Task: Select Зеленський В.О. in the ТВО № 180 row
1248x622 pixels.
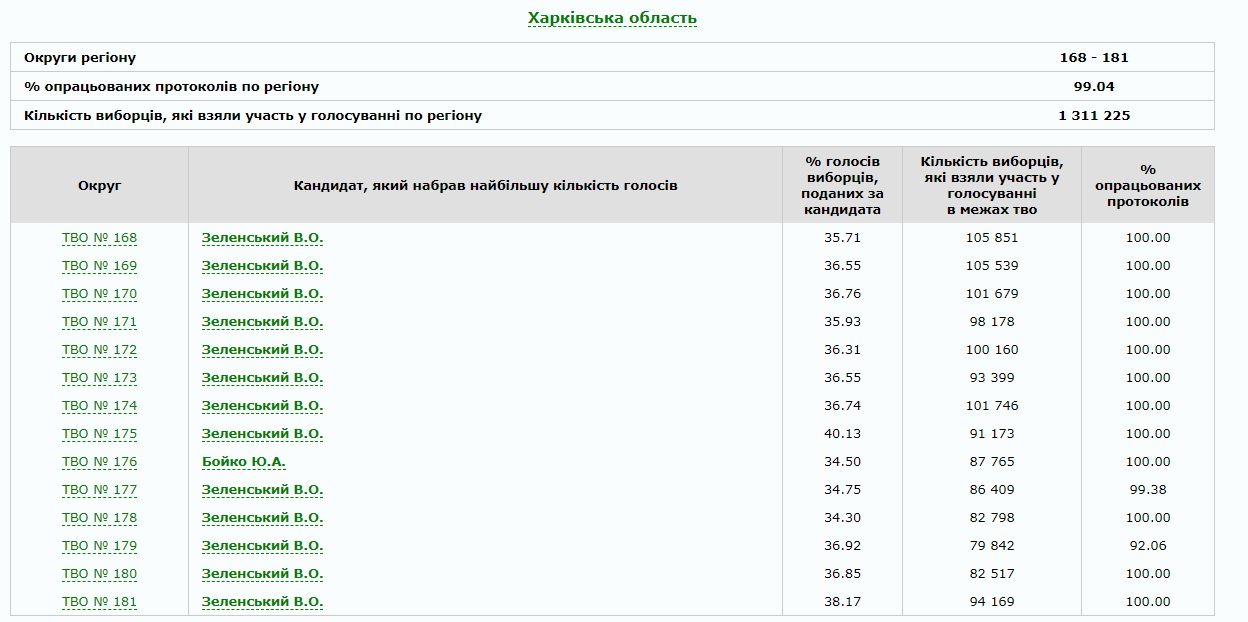Action: (x=262, y=574)
